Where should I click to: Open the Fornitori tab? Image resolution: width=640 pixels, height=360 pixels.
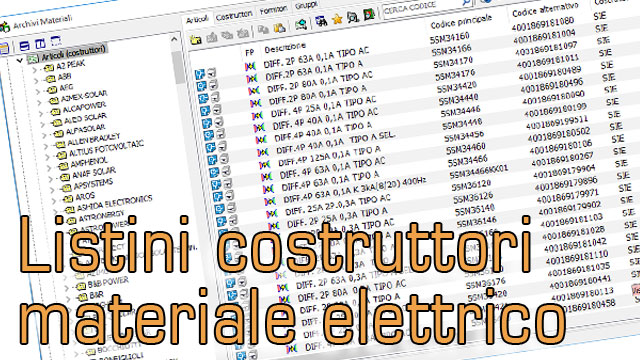pos(273,10)
